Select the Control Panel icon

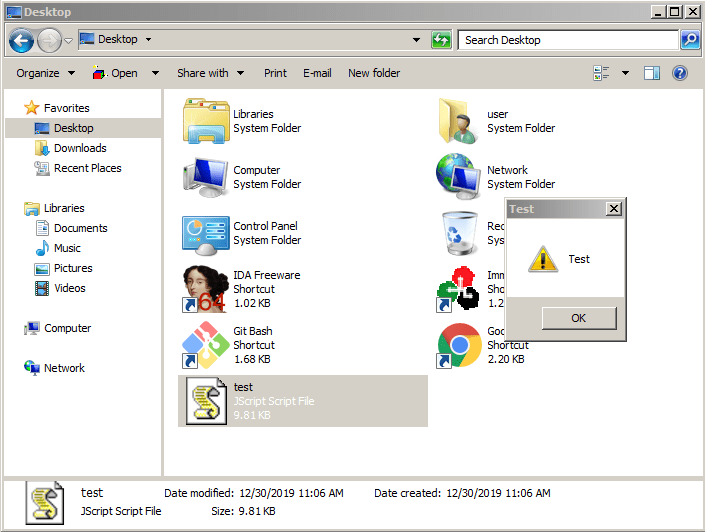(205, 233)
